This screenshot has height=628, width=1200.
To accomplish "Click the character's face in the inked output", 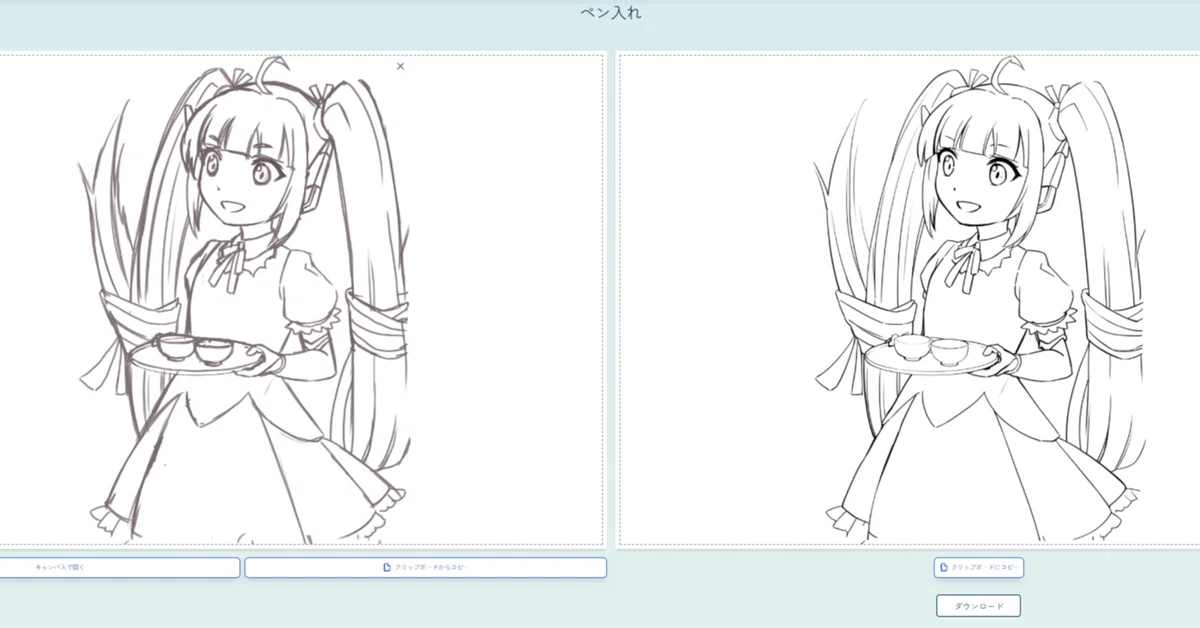I will 975,180.
